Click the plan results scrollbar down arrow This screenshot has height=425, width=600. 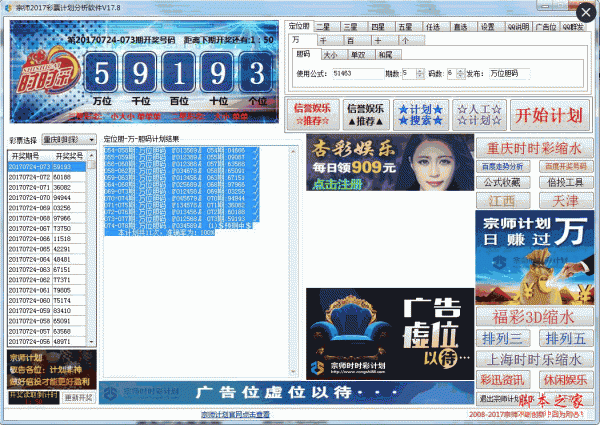click(x=293, y=371)
